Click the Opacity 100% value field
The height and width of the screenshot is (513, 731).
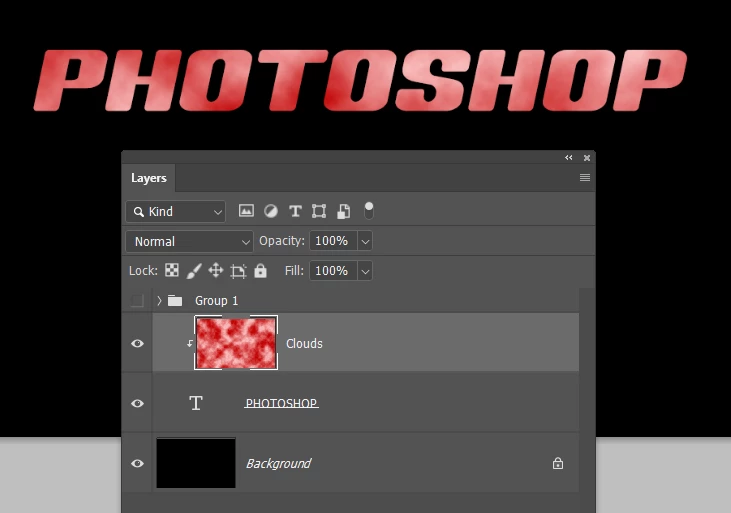pyautogui.click(x=333, y=241)
